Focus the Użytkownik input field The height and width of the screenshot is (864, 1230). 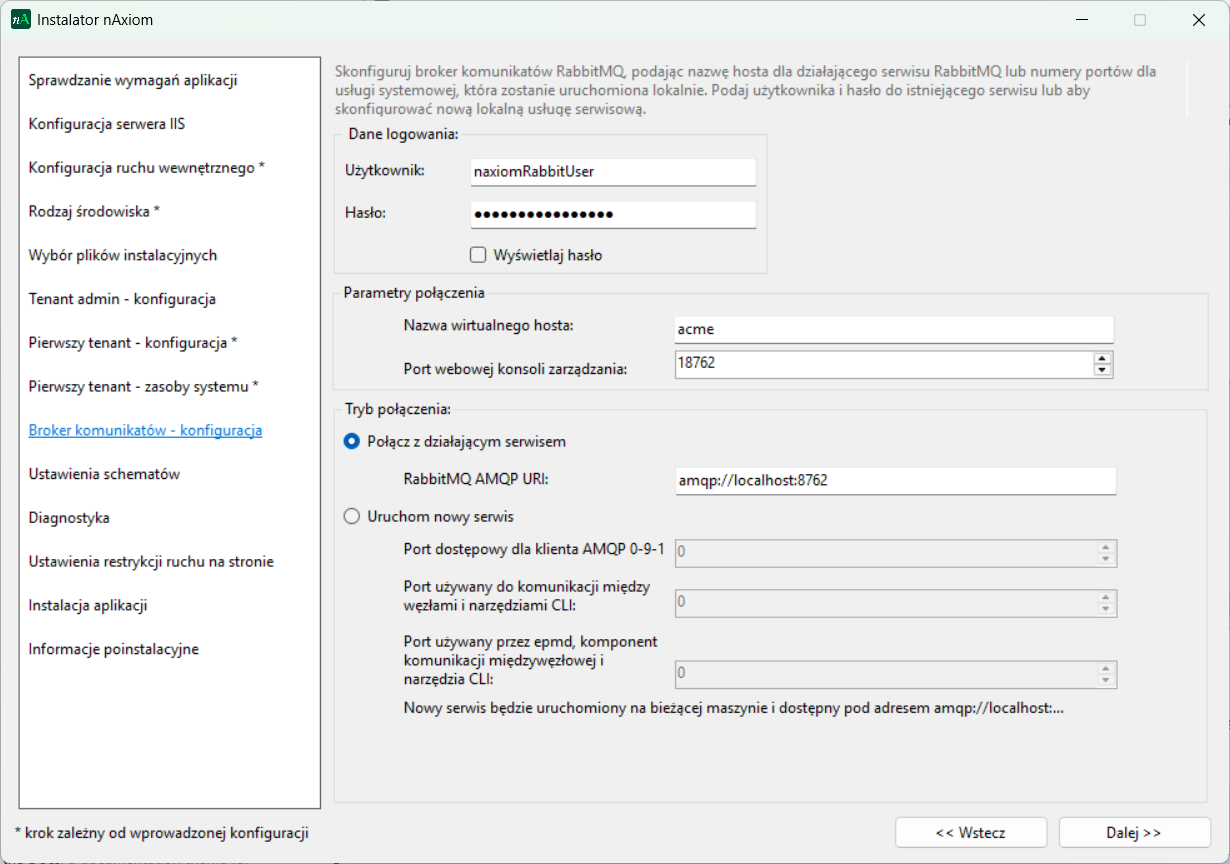click(613, 171)
